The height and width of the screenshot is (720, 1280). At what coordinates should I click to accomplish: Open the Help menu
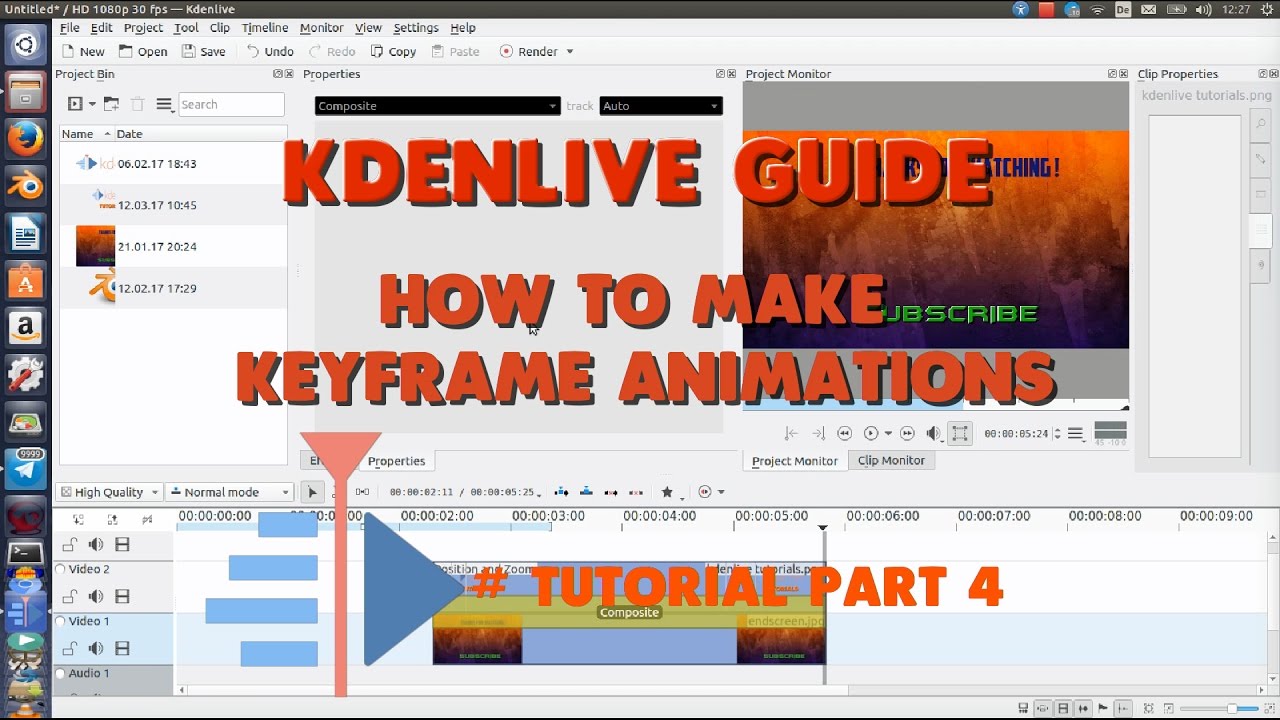(x=463, y=28)
